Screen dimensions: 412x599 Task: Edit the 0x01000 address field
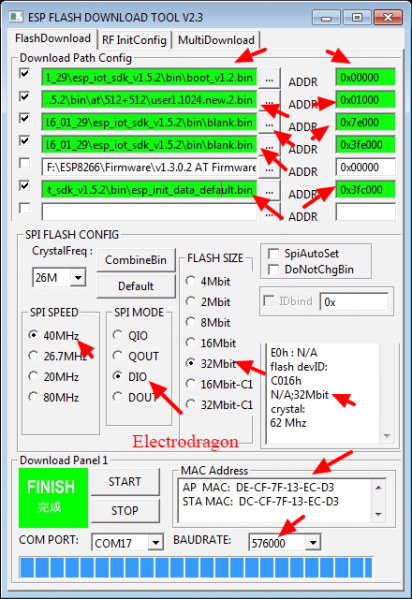pos(365,100)
